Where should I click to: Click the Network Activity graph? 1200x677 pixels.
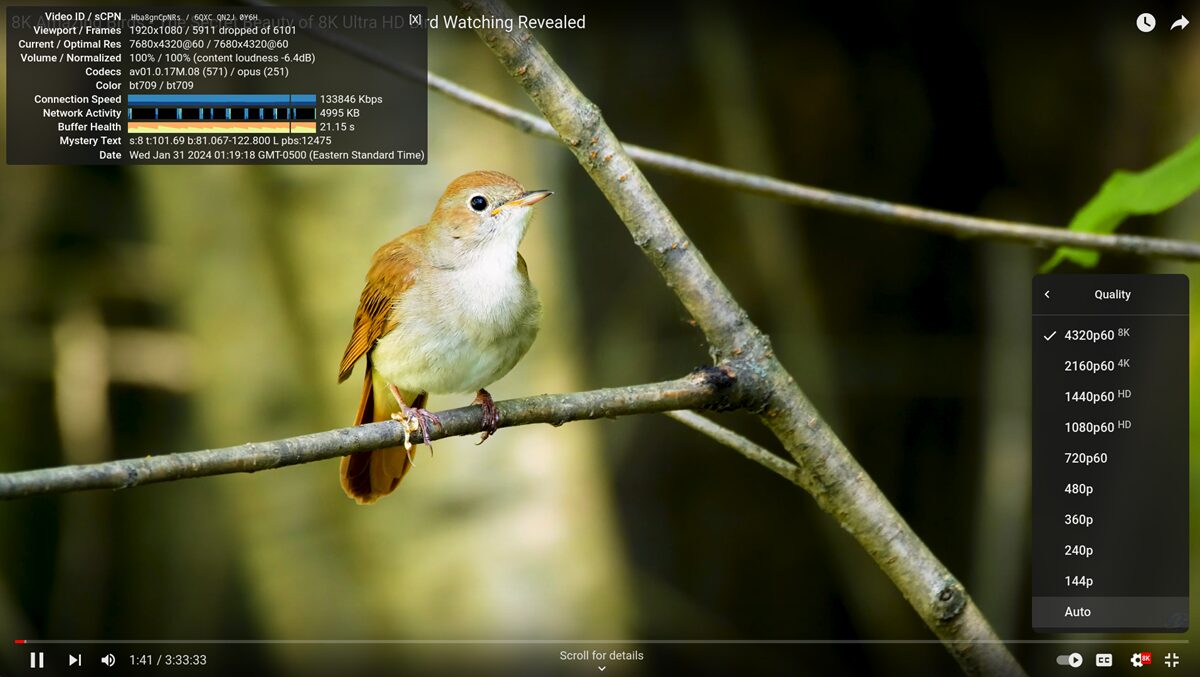[222, 113]
